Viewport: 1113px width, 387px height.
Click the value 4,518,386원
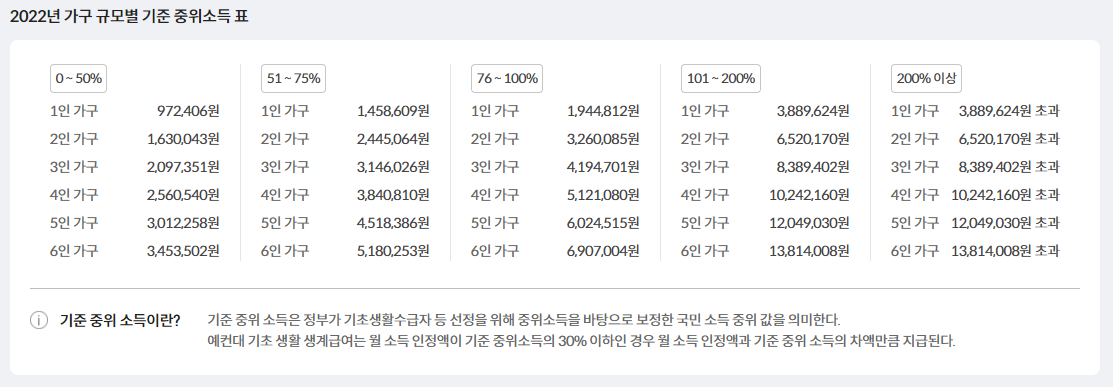coord(393,223)
